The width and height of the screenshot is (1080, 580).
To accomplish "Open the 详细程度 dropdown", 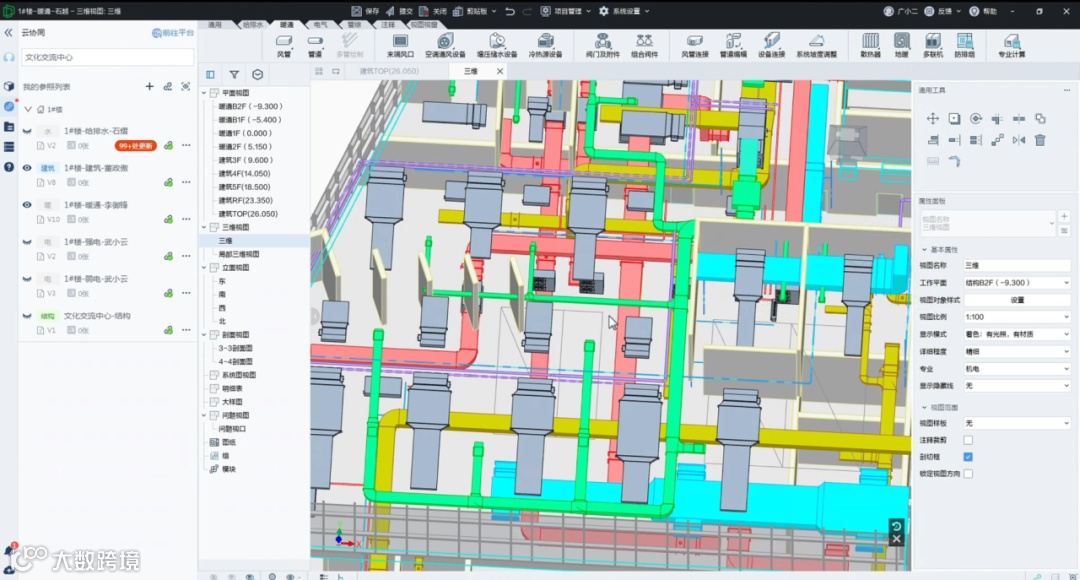I will [x=1016, y=351].
